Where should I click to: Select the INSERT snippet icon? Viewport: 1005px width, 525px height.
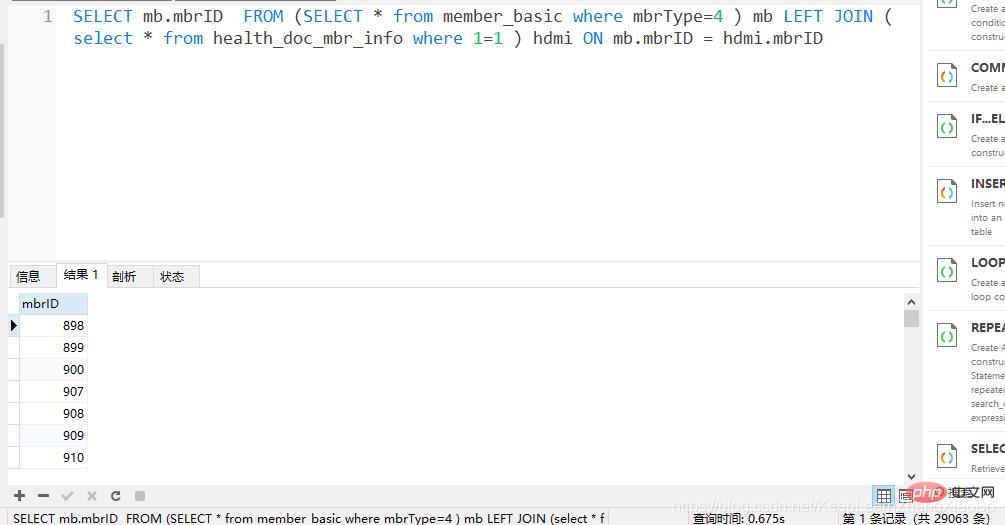click(x=946, y=191)
